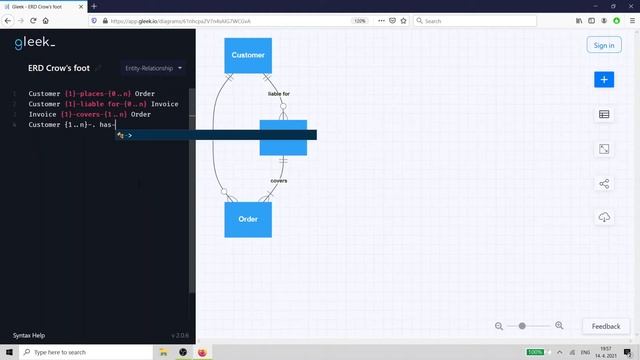Click the Pocket save icon

392,21
